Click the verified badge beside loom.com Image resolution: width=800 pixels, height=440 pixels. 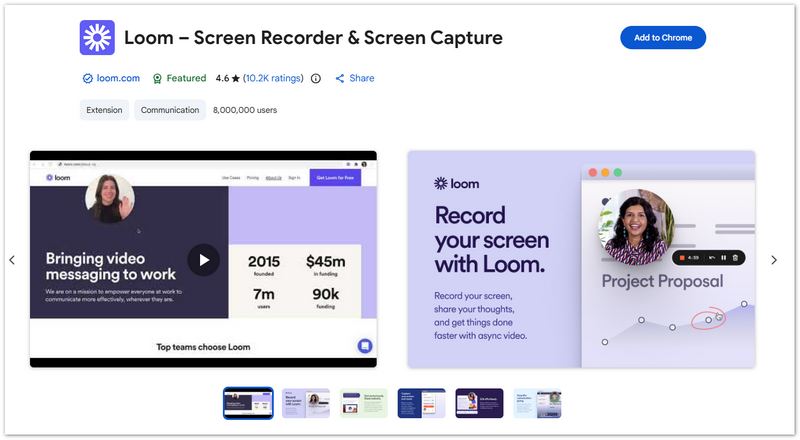[87, 78]
